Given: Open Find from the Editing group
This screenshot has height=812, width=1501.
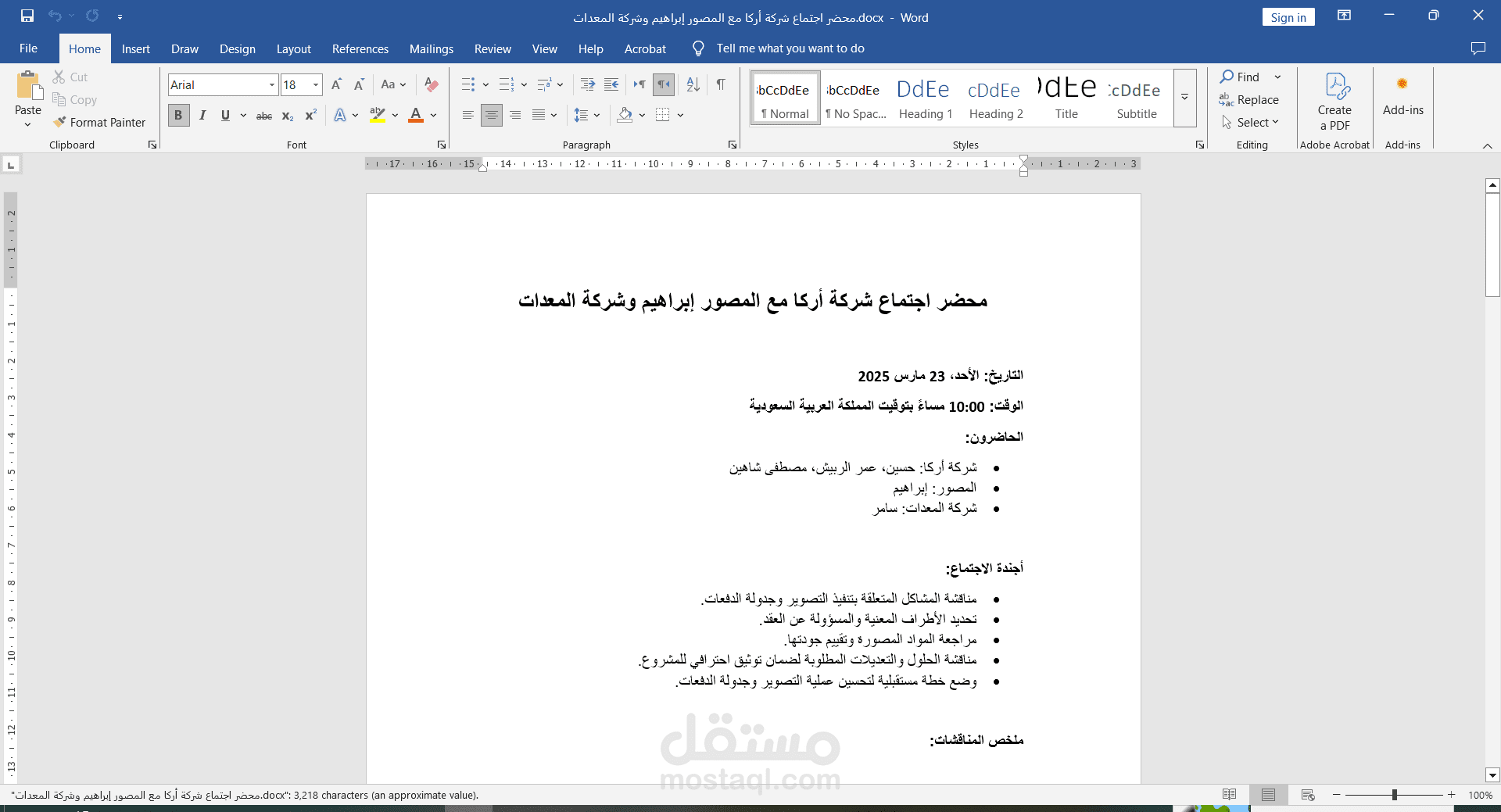Looking at the screenshot, I should click(1242, 77).
